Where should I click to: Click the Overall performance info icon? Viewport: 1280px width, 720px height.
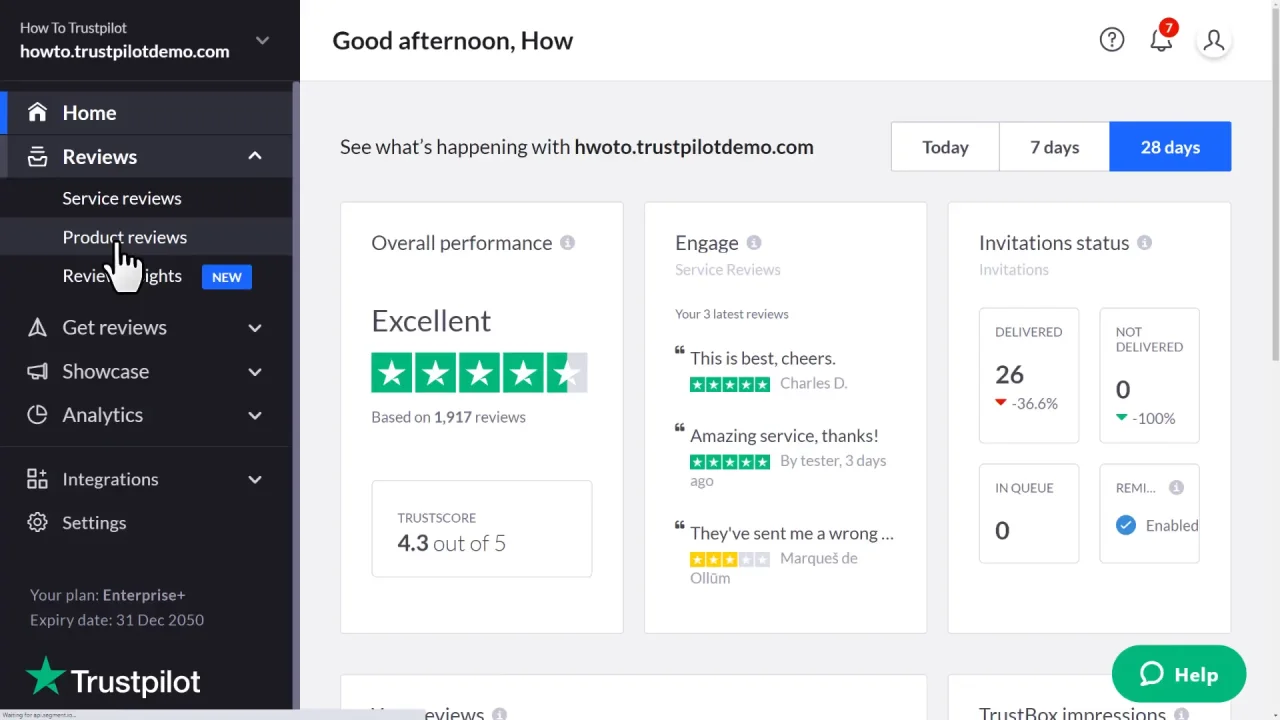tap(567, 243)
